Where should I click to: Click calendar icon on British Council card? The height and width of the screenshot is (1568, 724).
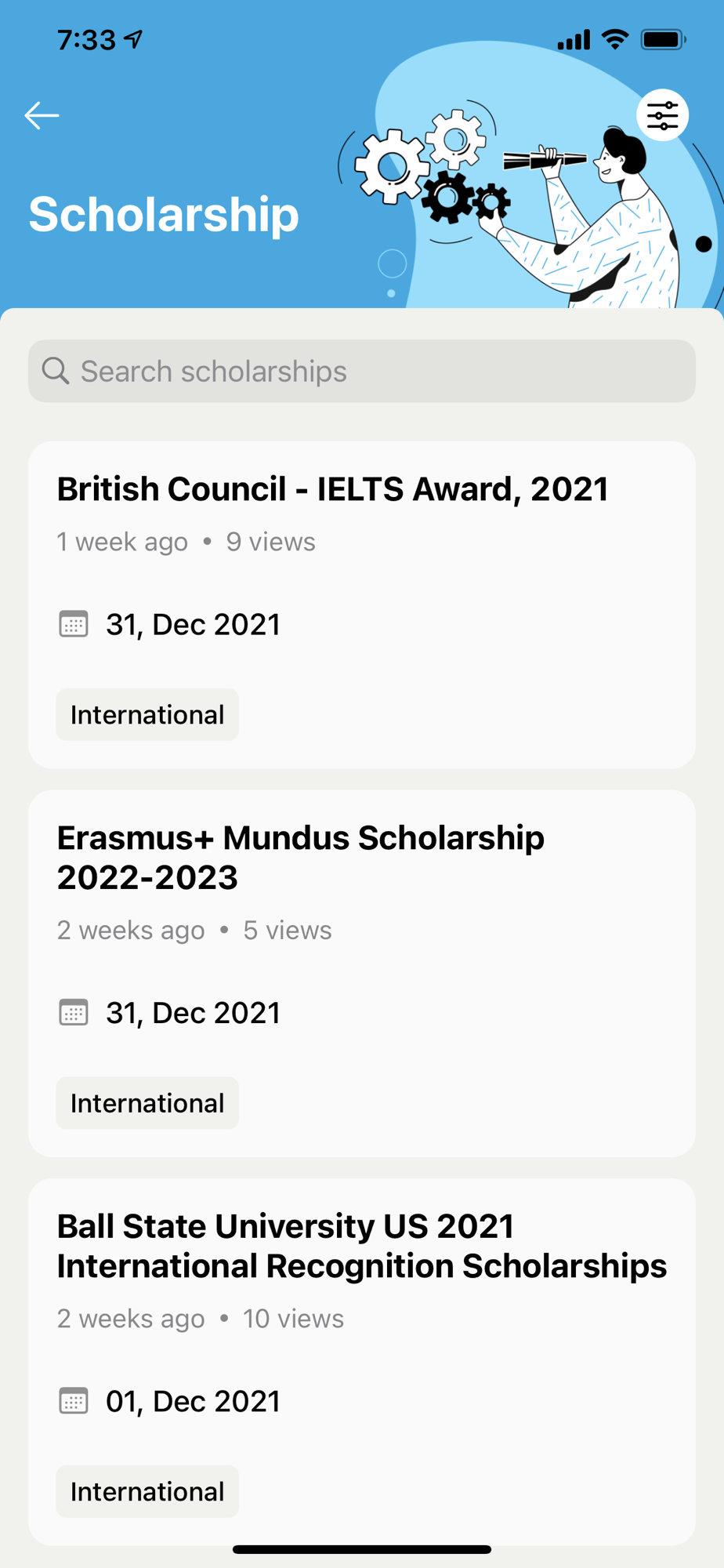click(74, 624)
